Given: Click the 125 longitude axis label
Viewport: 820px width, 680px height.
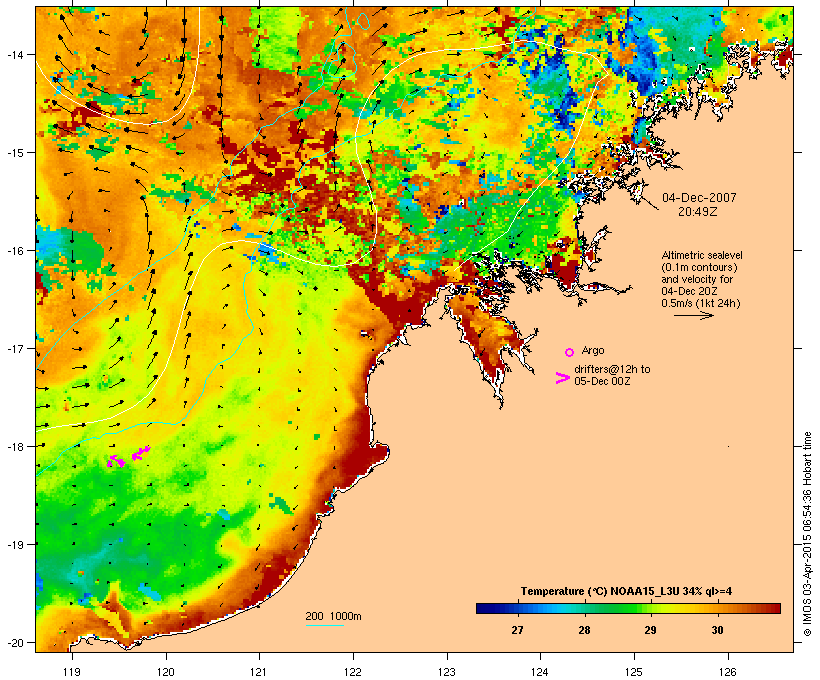Looking at the screenshot, I should (634, 672).
